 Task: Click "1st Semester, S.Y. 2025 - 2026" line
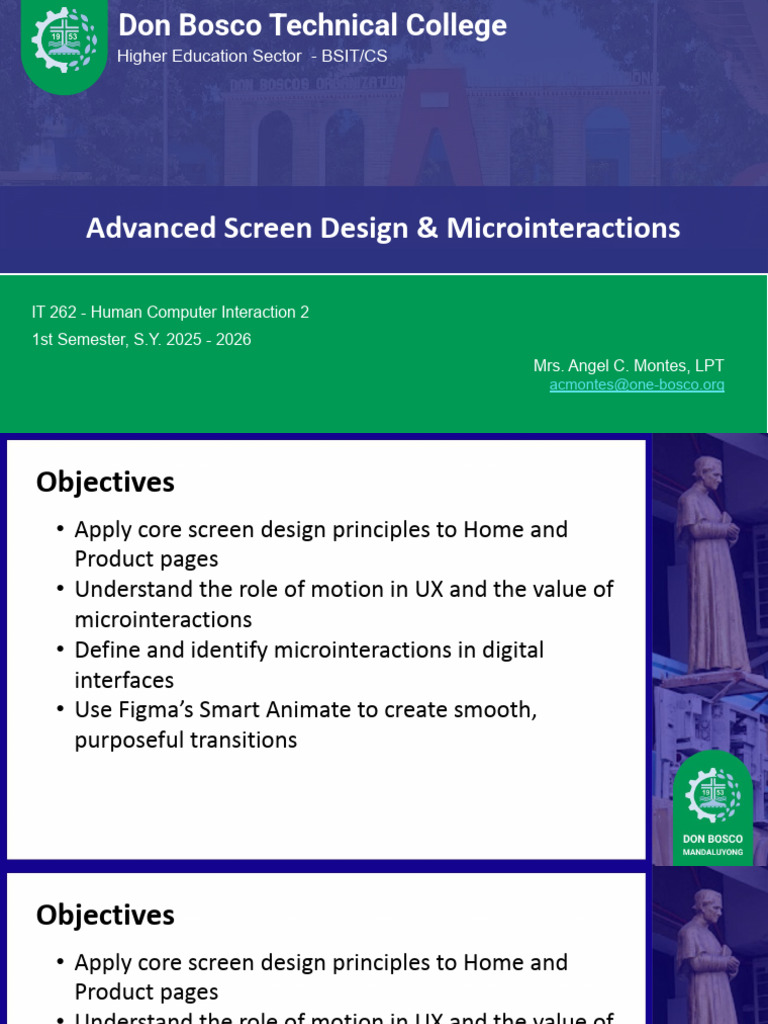point(142,340)
